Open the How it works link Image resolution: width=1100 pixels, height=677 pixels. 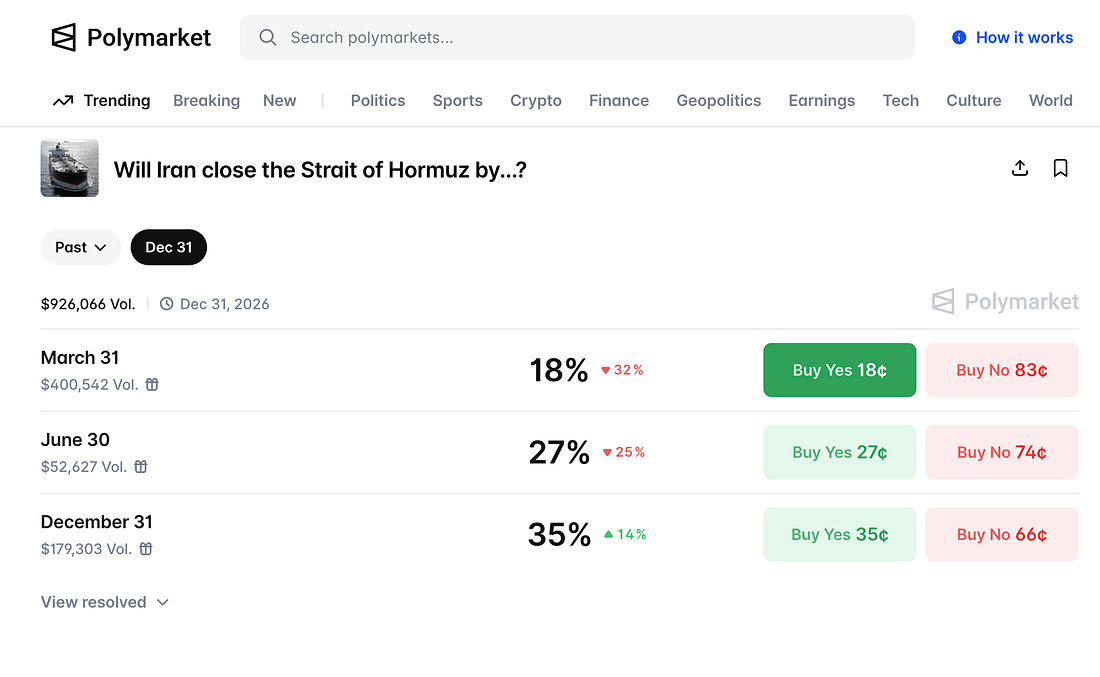click(1024, 38)
